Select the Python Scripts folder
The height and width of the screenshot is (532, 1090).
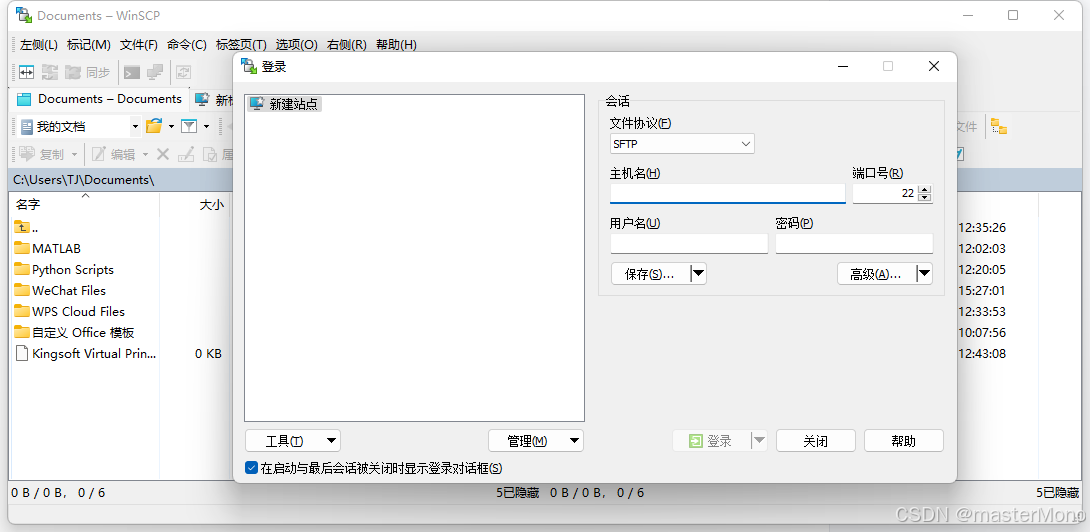coord(64,269)
